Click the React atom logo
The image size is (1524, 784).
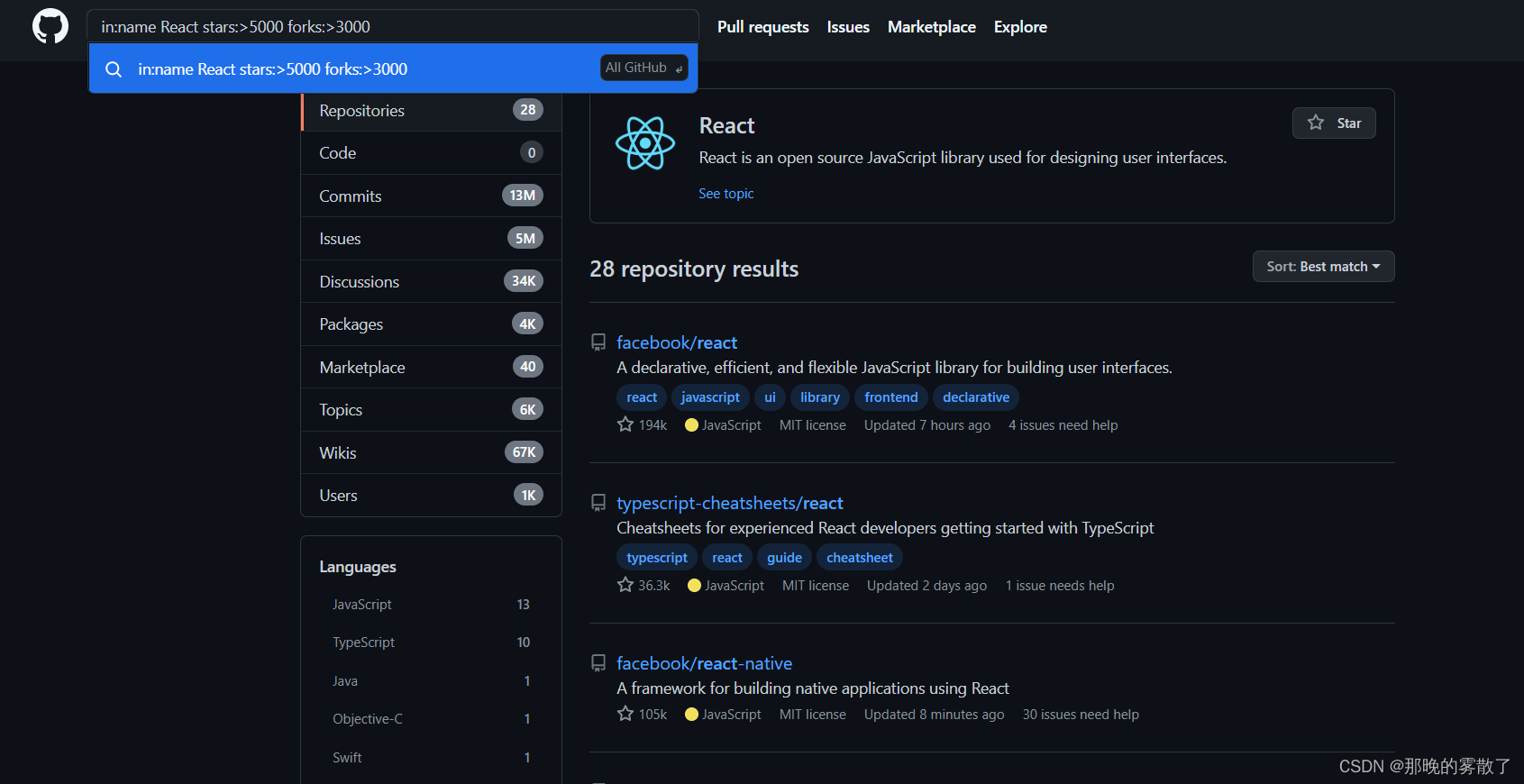point(645,143)
